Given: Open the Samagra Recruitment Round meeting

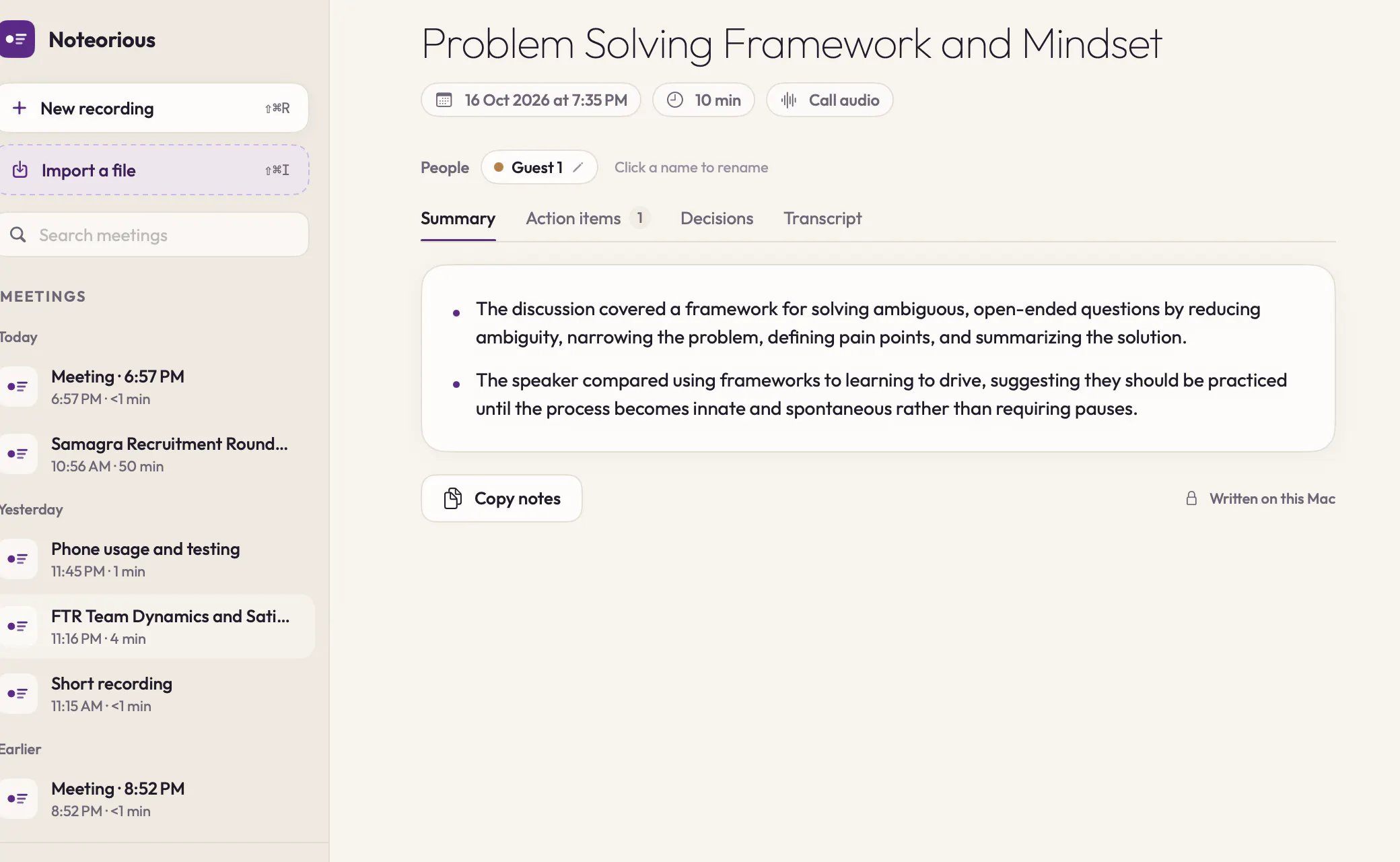Looking at the screenshot, I should coord(156,454).
